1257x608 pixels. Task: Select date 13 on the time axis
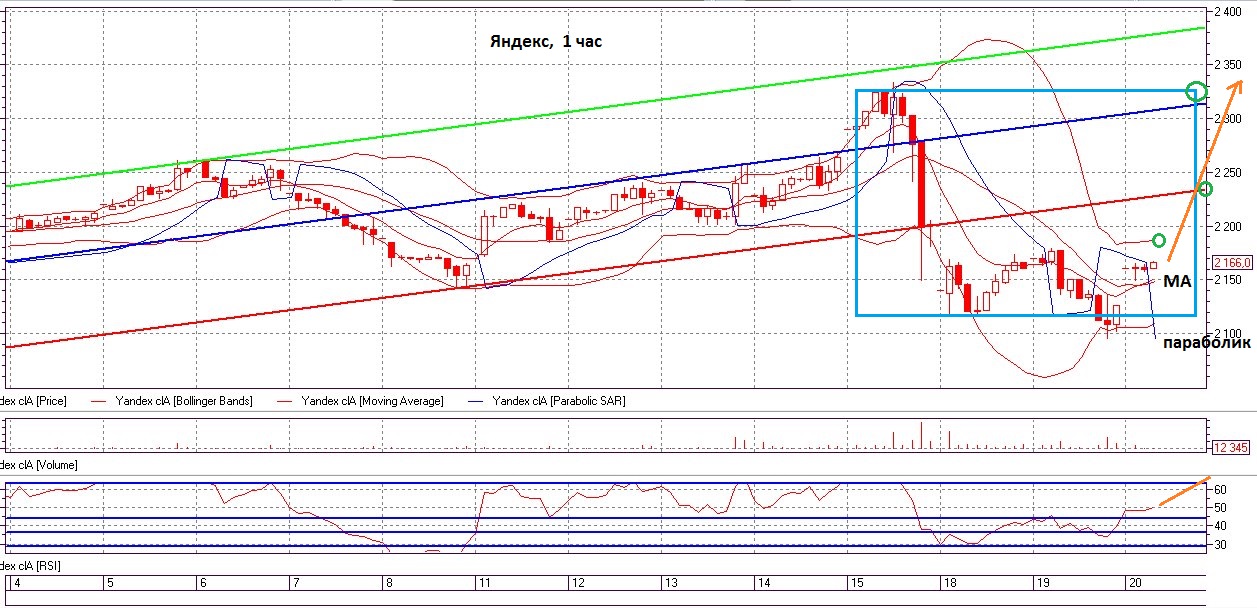(671, 583)
